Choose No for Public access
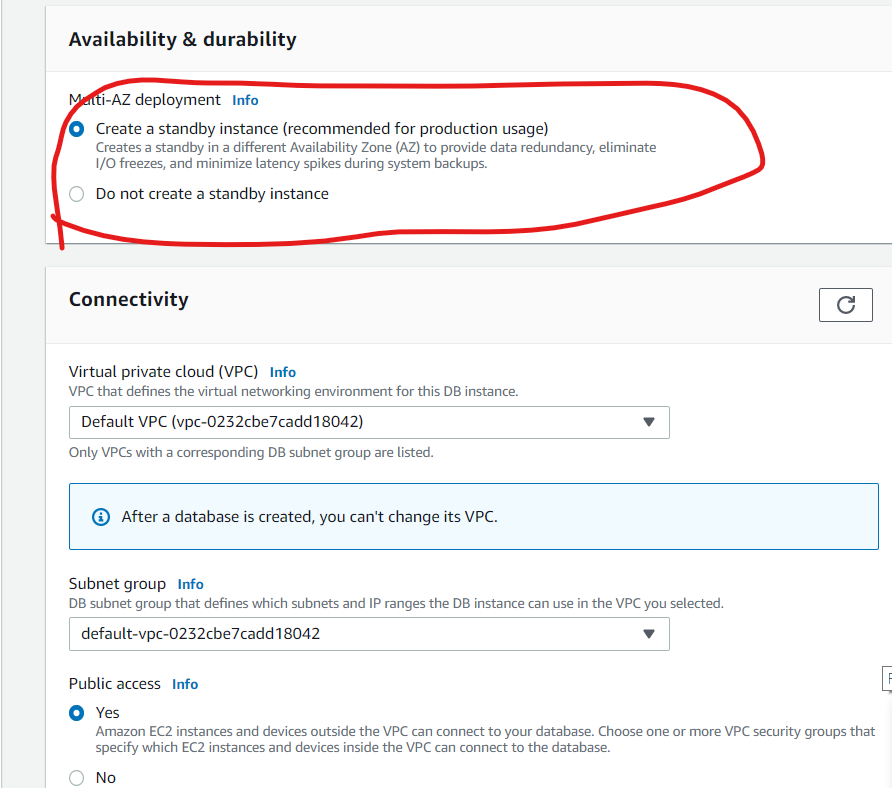This screenshot has height=788, width=892. (76, 778)
